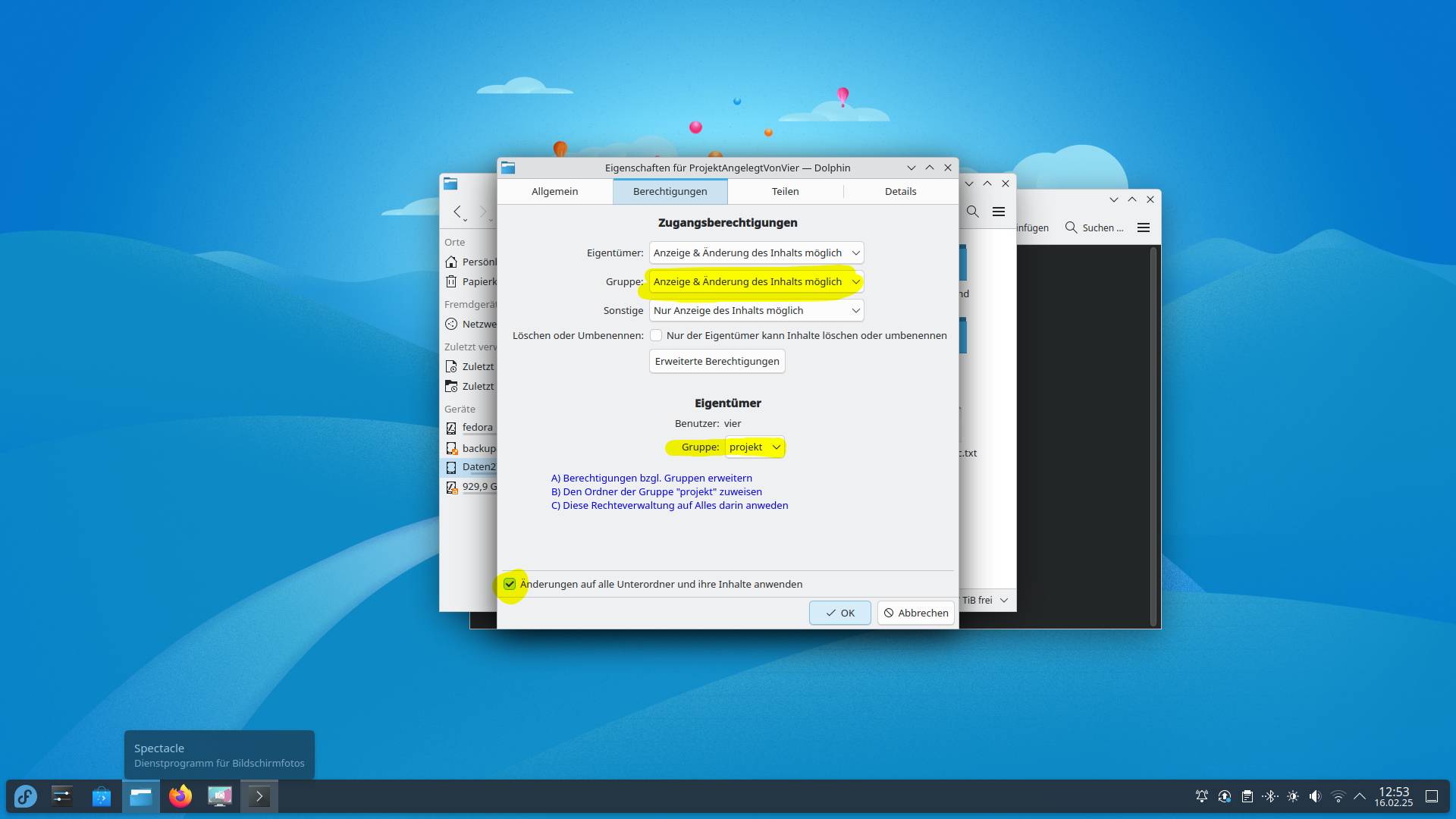Expand the Gruppe access permission dropdown
This screenshot has height=819, width=1456.
[756, 281]
